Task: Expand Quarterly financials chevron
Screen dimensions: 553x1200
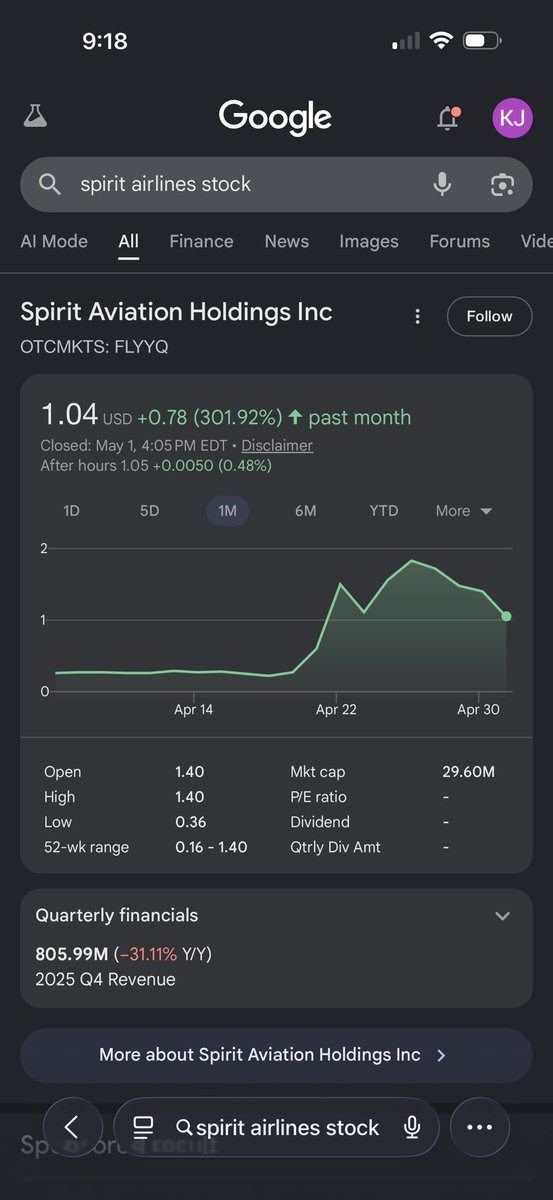Action: (502, 916)
